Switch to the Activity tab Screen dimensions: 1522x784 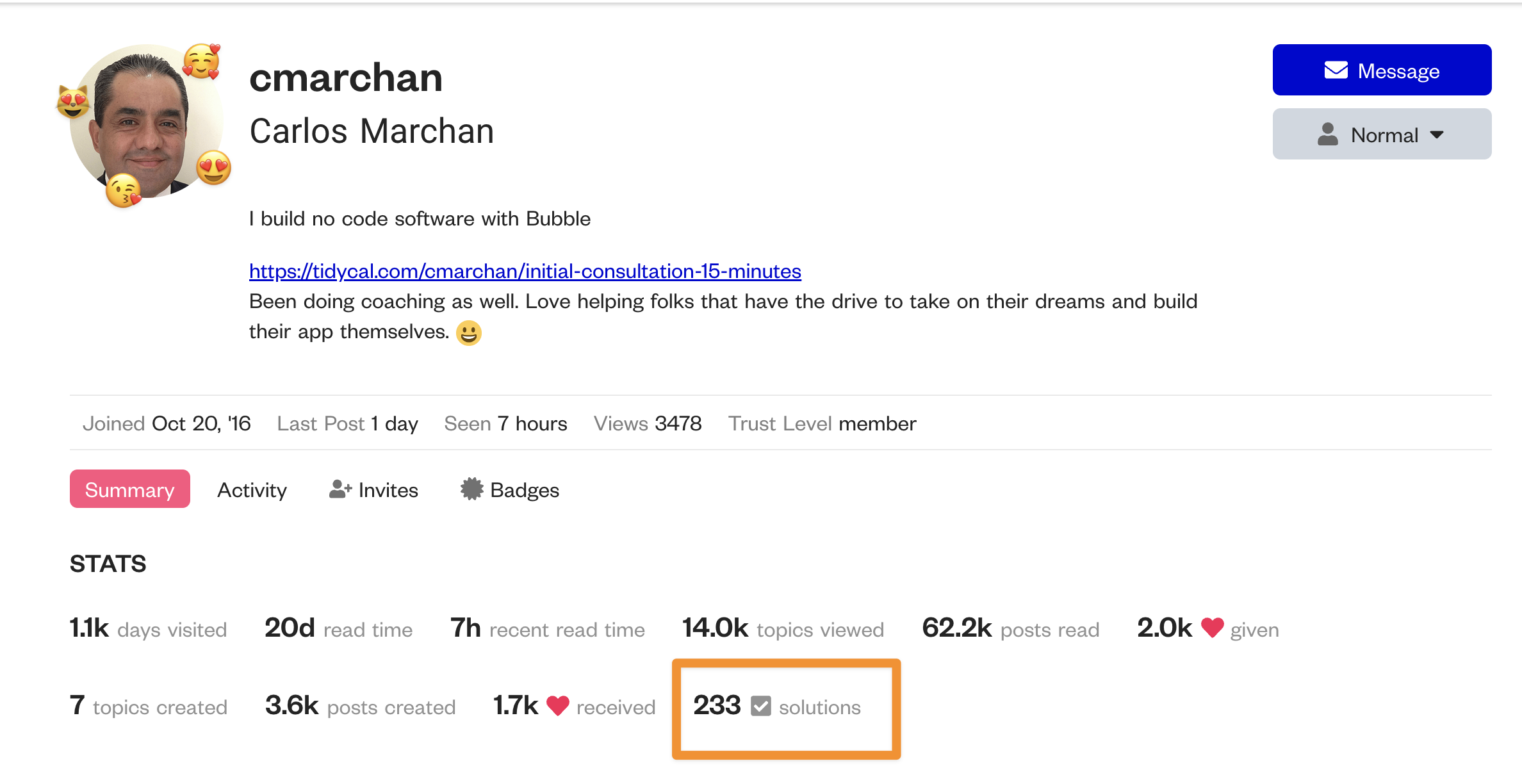click(x=252, y=490)
